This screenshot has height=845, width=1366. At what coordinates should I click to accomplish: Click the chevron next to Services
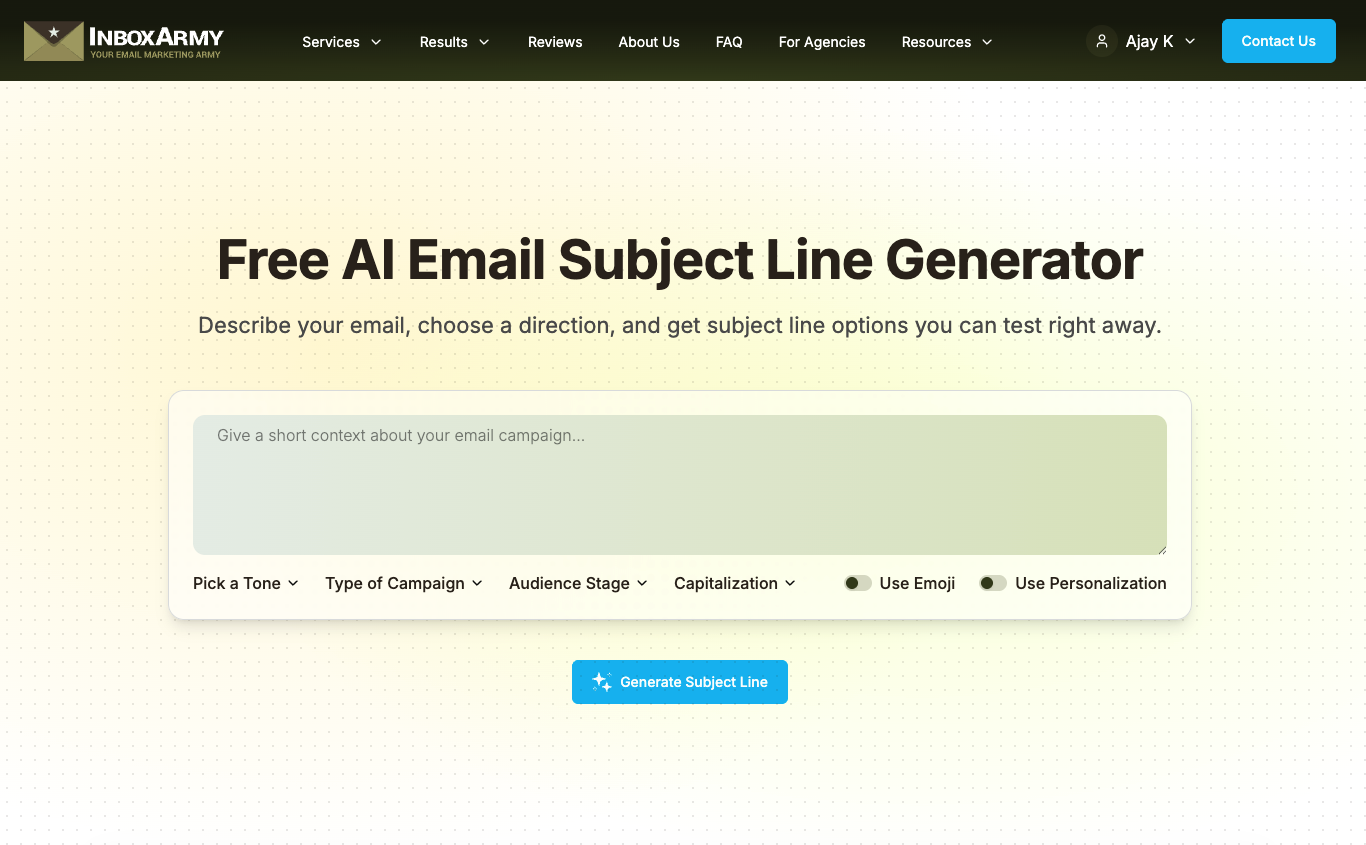pyautogui.click(x=377, y=42)
